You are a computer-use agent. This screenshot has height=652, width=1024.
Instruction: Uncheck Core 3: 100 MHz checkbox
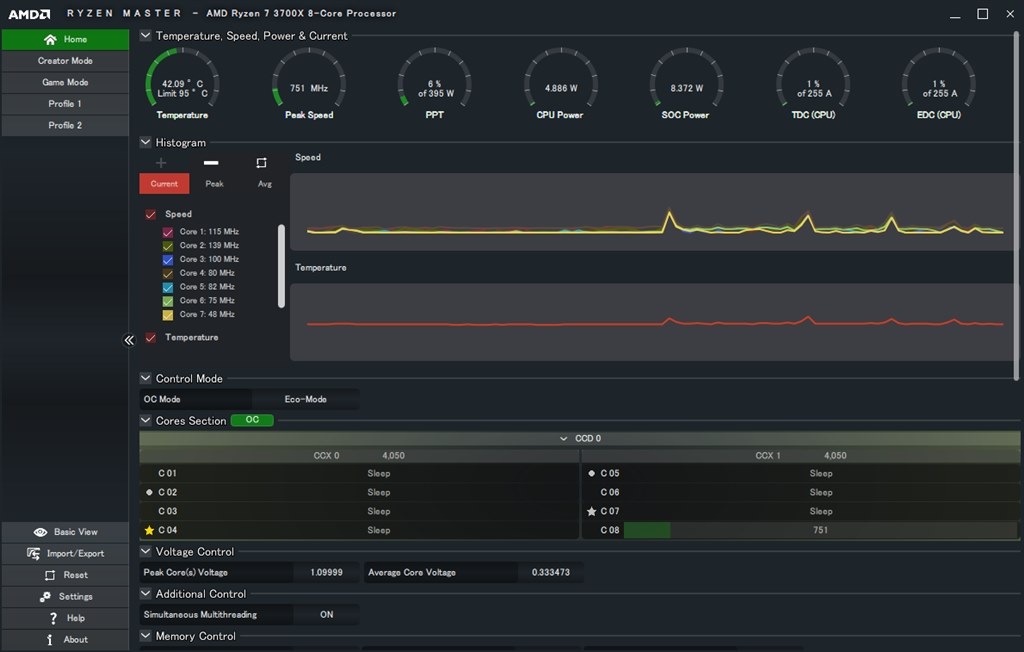pos(168,259)
